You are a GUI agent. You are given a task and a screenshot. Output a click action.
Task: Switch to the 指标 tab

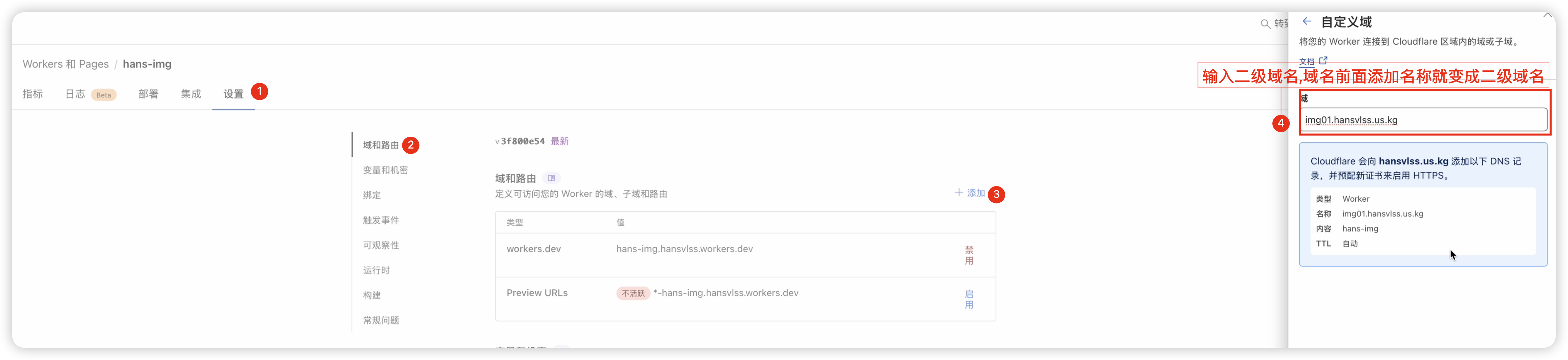(x=33, y=94)
